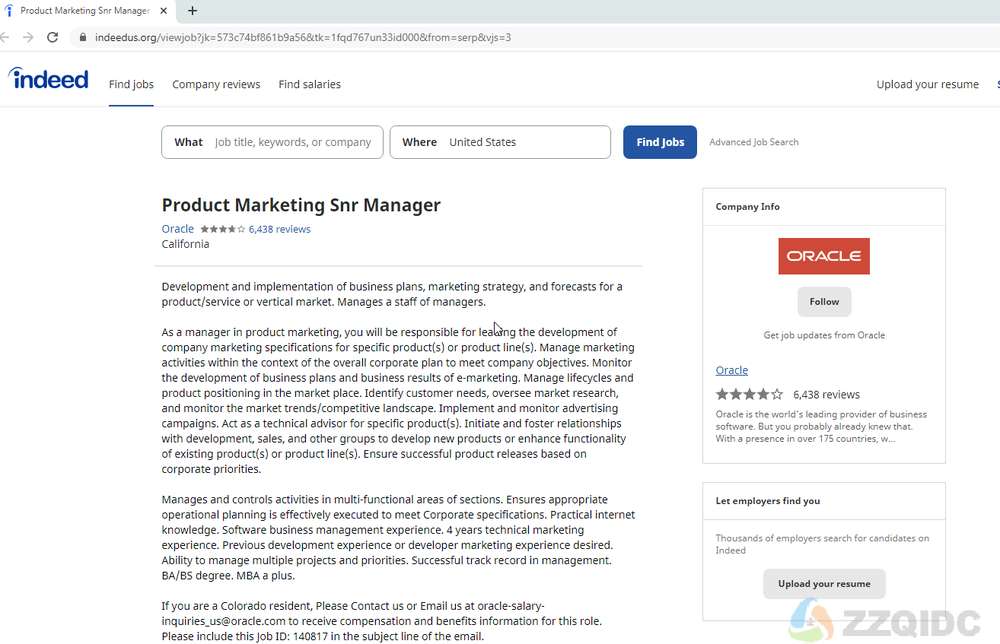This screenshot has height=644, width=1000.
Task: Click the California location text
Action: coord(186,244)
